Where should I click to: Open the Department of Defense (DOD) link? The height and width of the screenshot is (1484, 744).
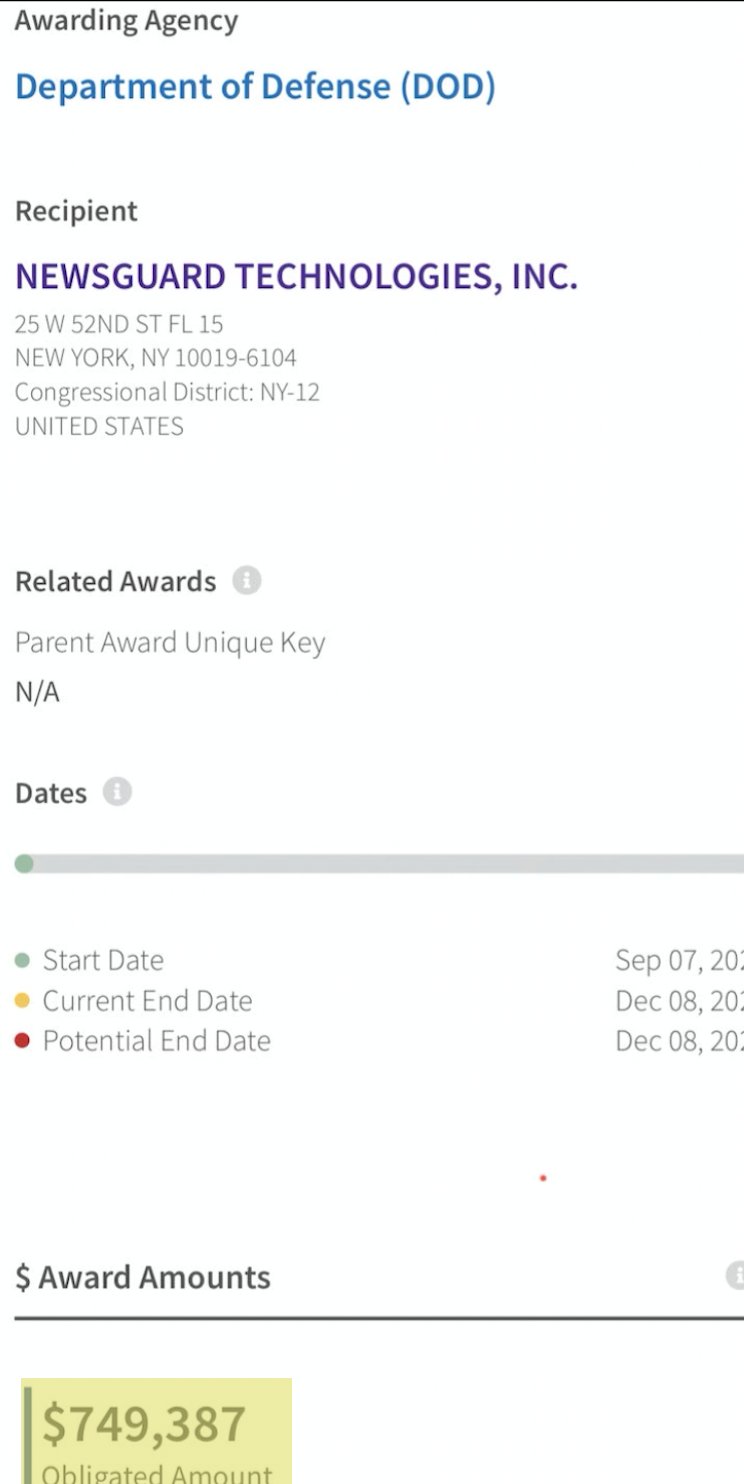(255, 86)
